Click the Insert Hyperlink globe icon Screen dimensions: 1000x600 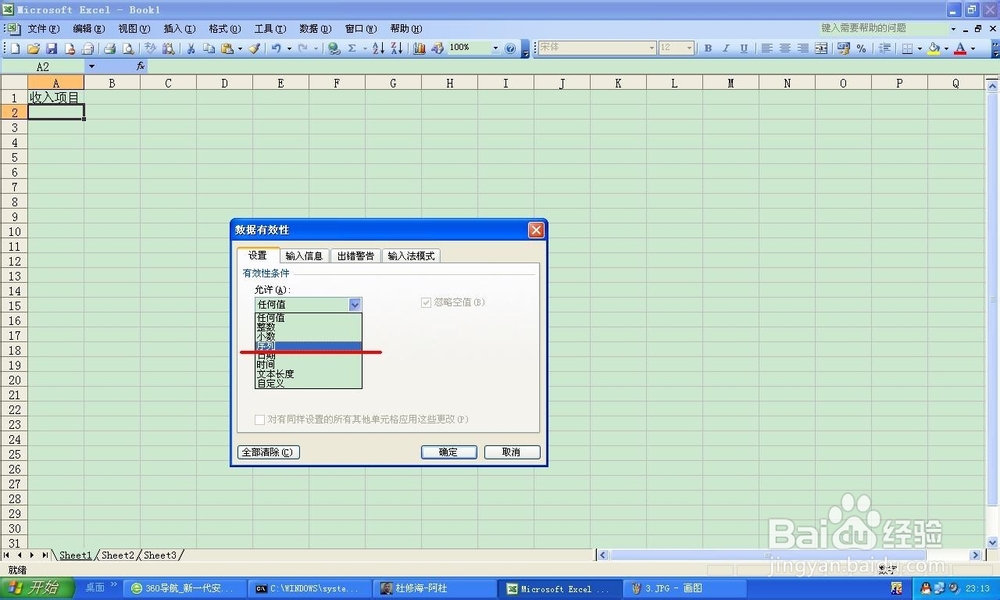[x=334, y=48]
